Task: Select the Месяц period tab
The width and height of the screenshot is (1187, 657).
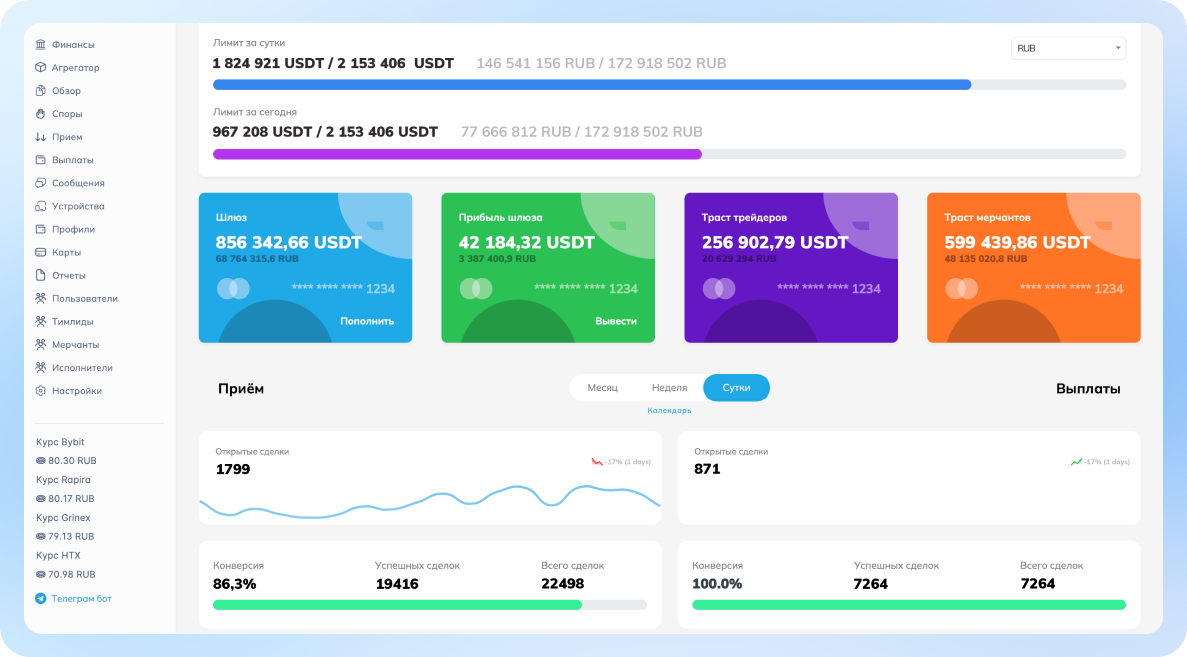Action: tap(603, 388)
